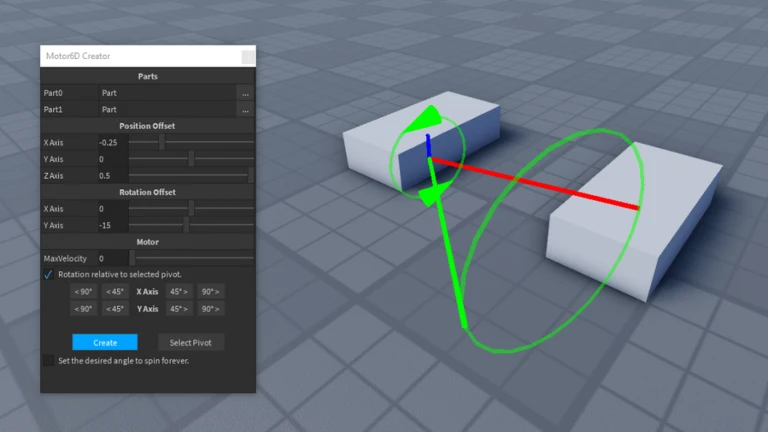
Task: Rotate X Axis by plus 45 degrees
Action: [x=179, y=292]
